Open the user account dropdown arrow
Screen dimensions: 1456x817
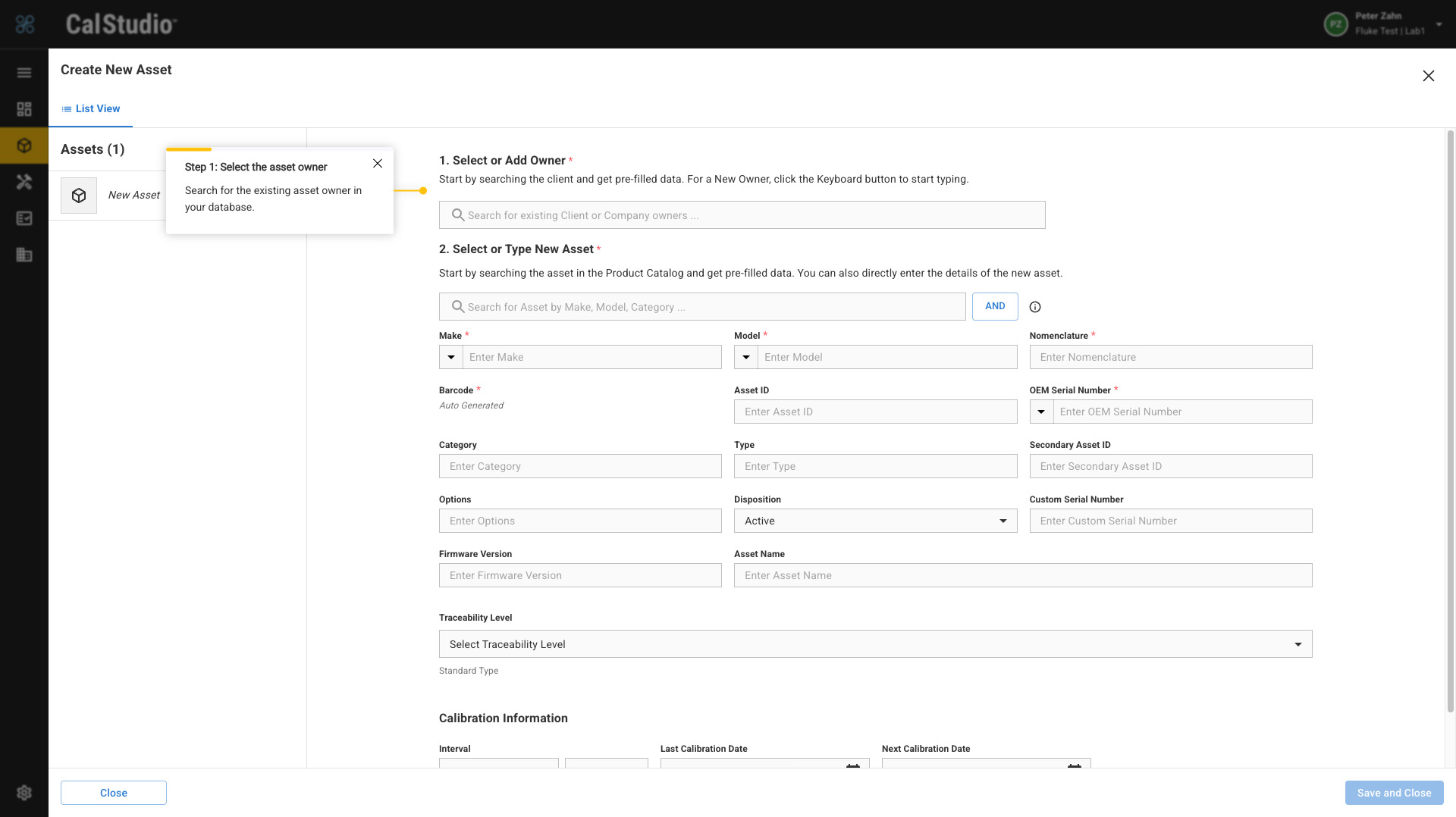point(1439,24)
